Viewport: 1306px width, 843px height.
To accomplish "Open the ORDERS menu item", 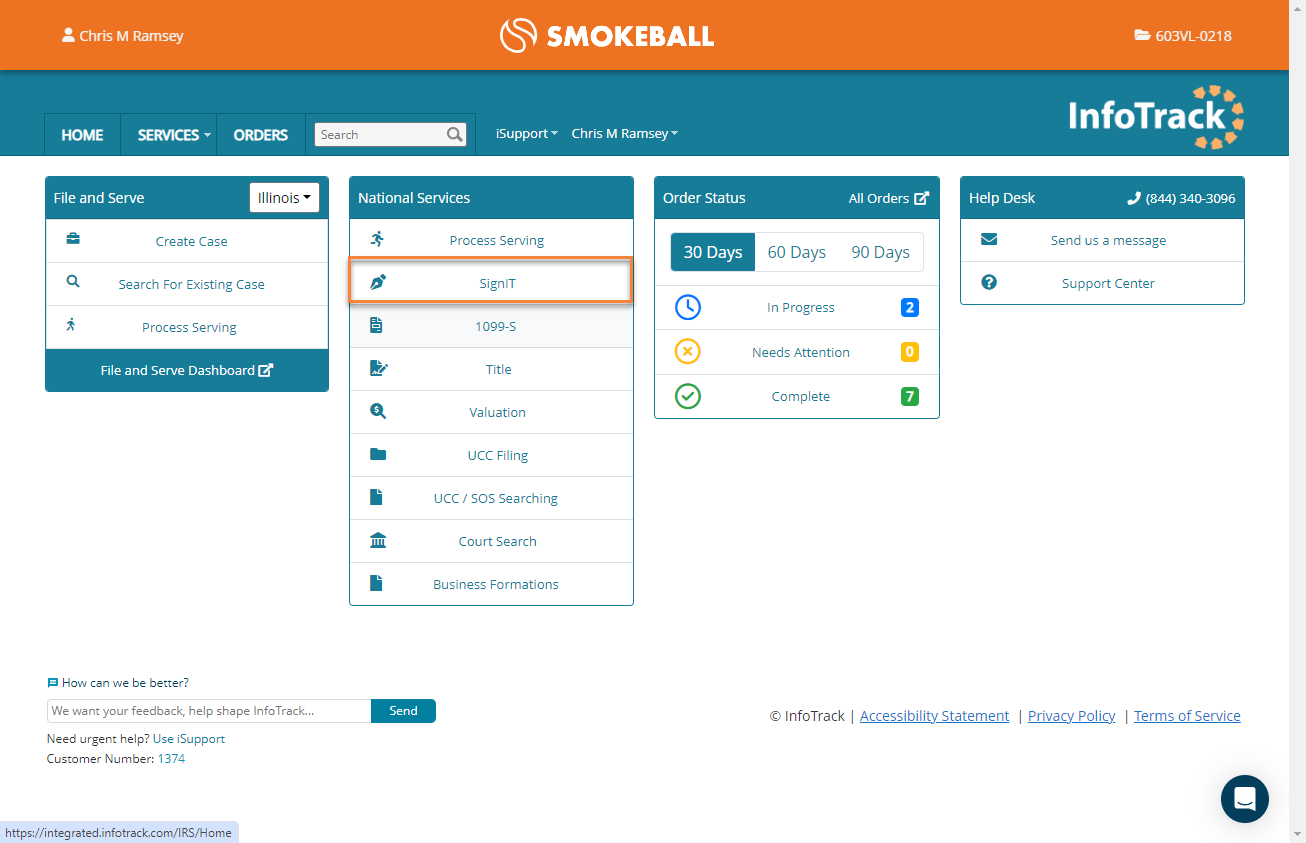I will click(x=260, y=135).
